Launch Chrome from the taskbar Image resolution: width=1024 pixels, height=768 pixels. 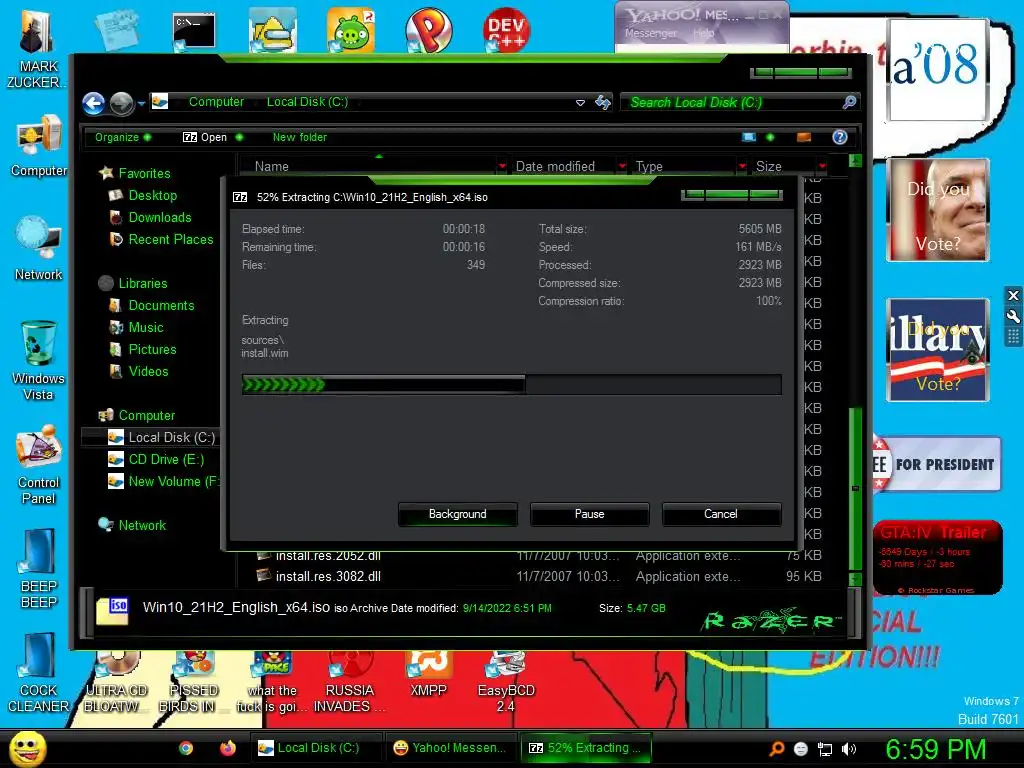pyautogui.click(x=186, y=748)
